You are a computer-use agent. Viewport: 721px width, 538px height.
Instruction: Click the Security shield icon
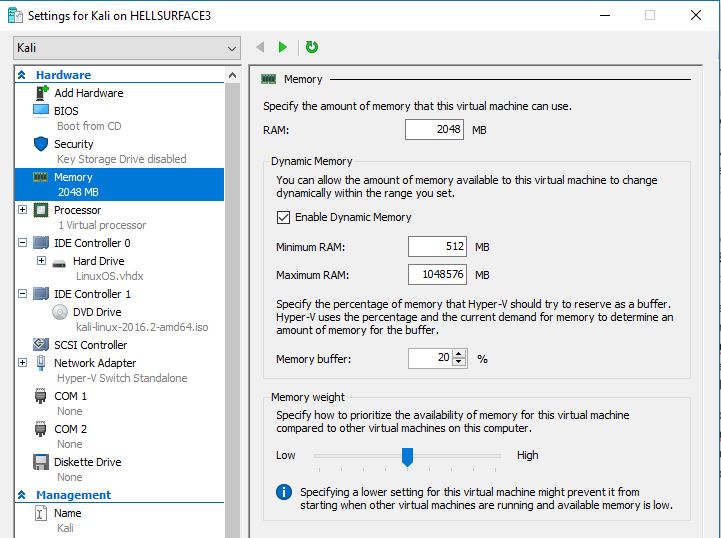click(41, 144)
